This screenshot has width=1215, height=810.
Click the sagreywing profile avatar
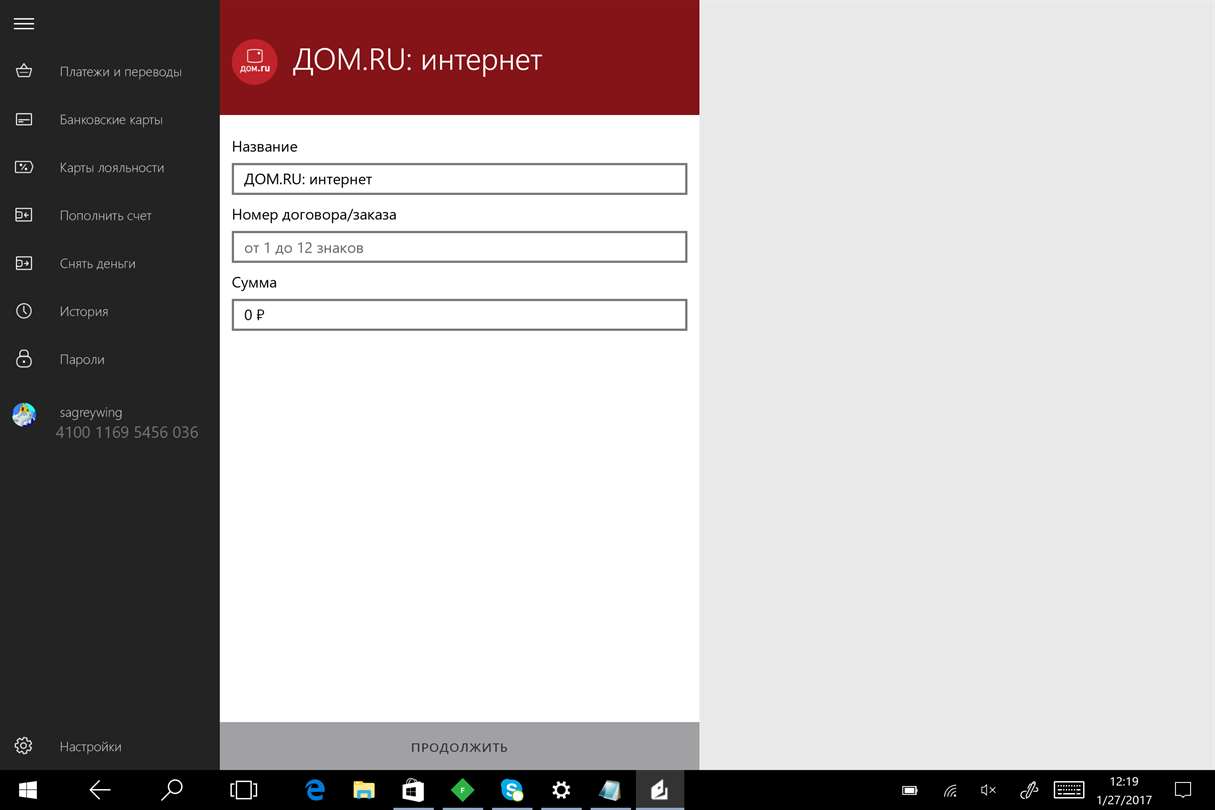24,415
